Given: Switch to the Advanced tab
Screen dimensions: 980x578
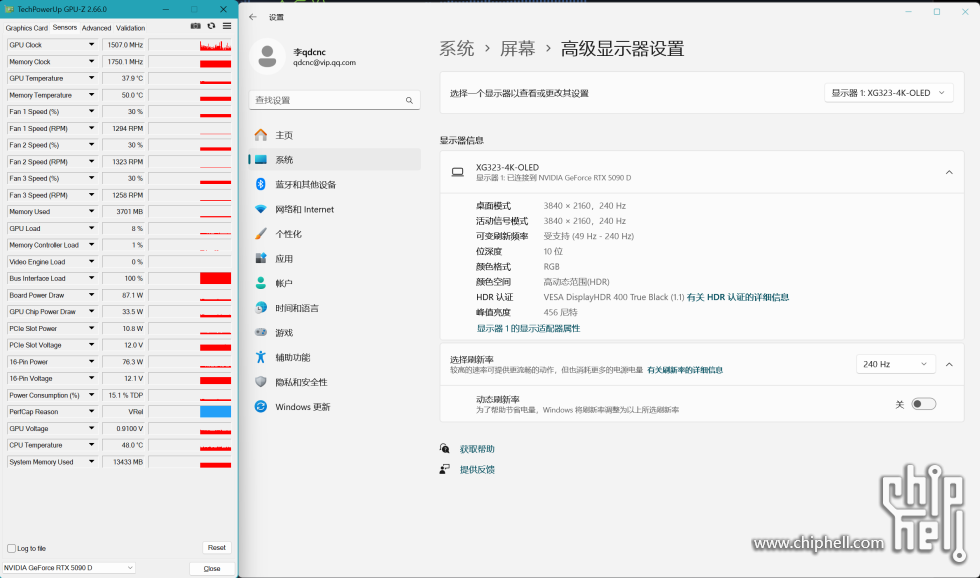Looking at the screenshot, I should (96, 28).
